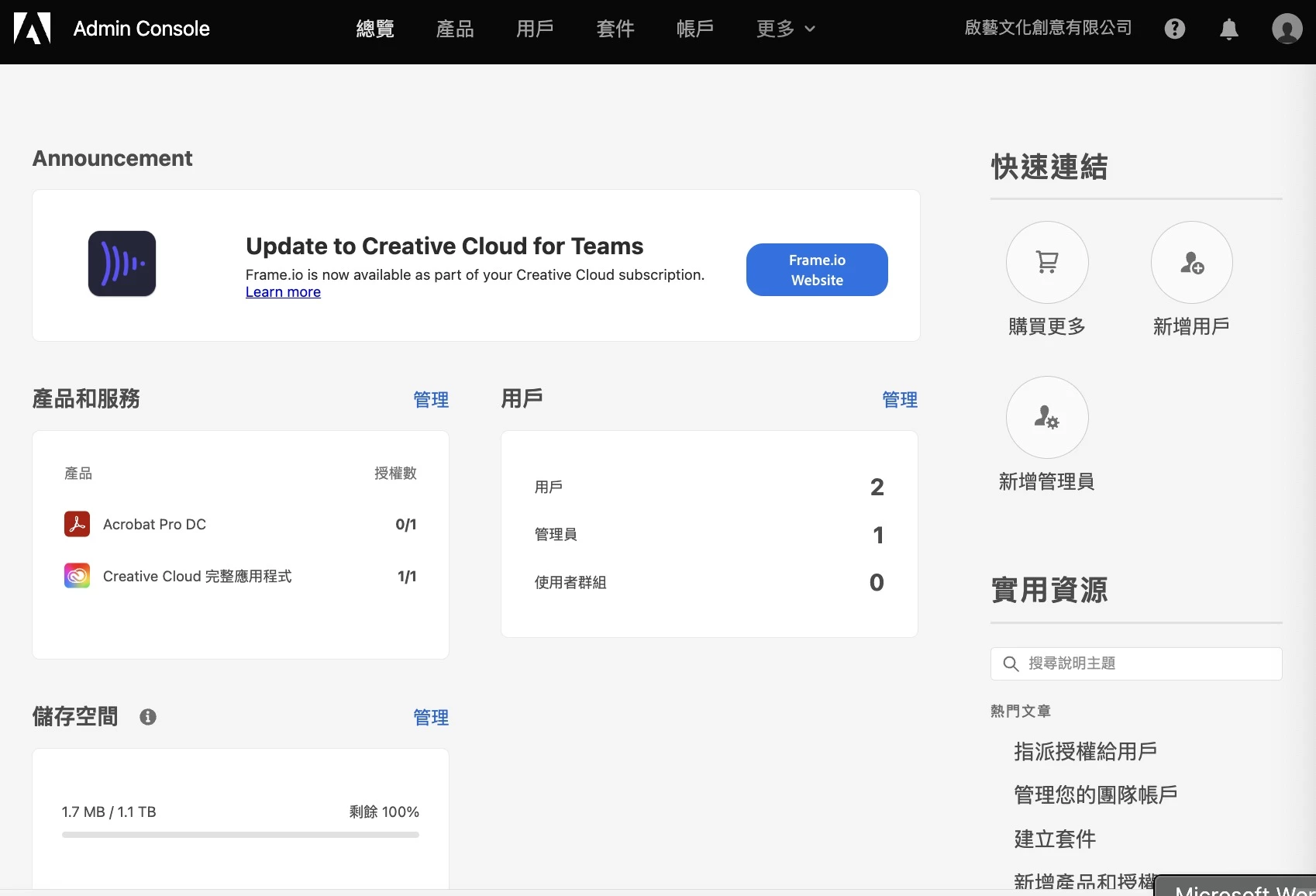Viewport: 1316px width, 896px height.
Task: Click the Creative Cloud rainbow icon
Action: (x=77, y=576)
